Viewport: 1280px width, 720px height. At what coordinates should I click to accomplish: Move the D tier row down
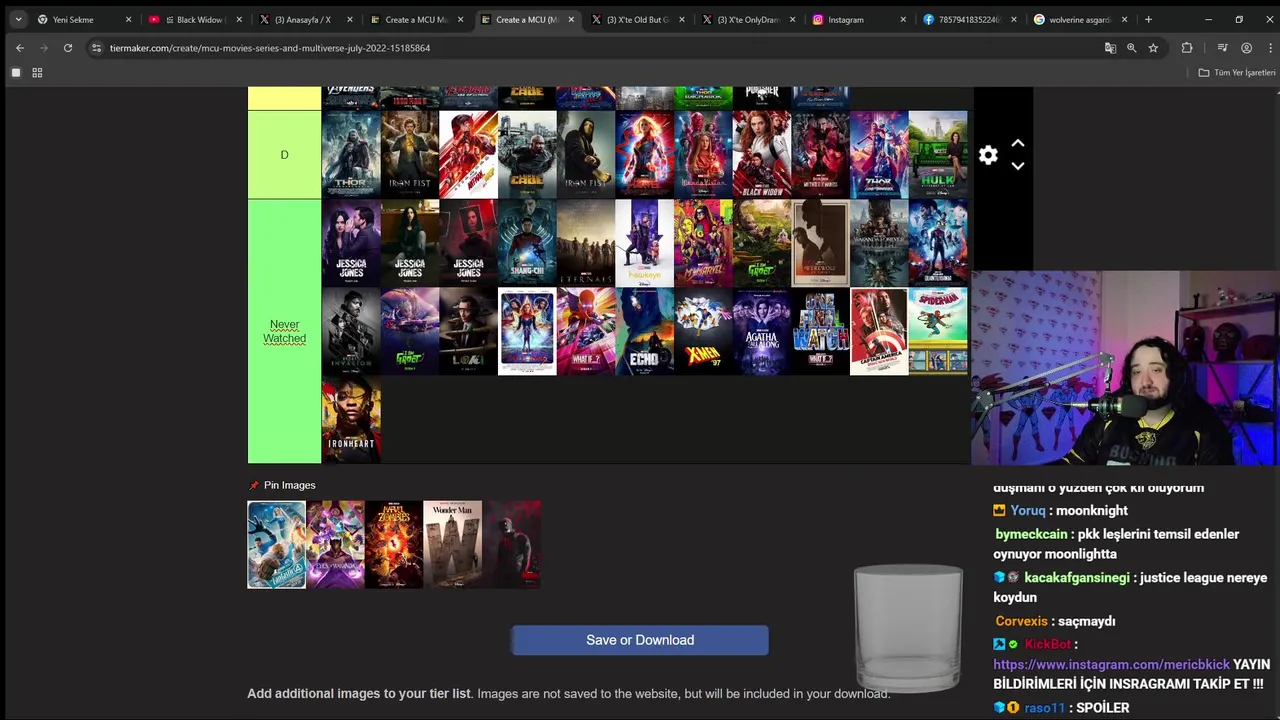(x=1017, y=166)
